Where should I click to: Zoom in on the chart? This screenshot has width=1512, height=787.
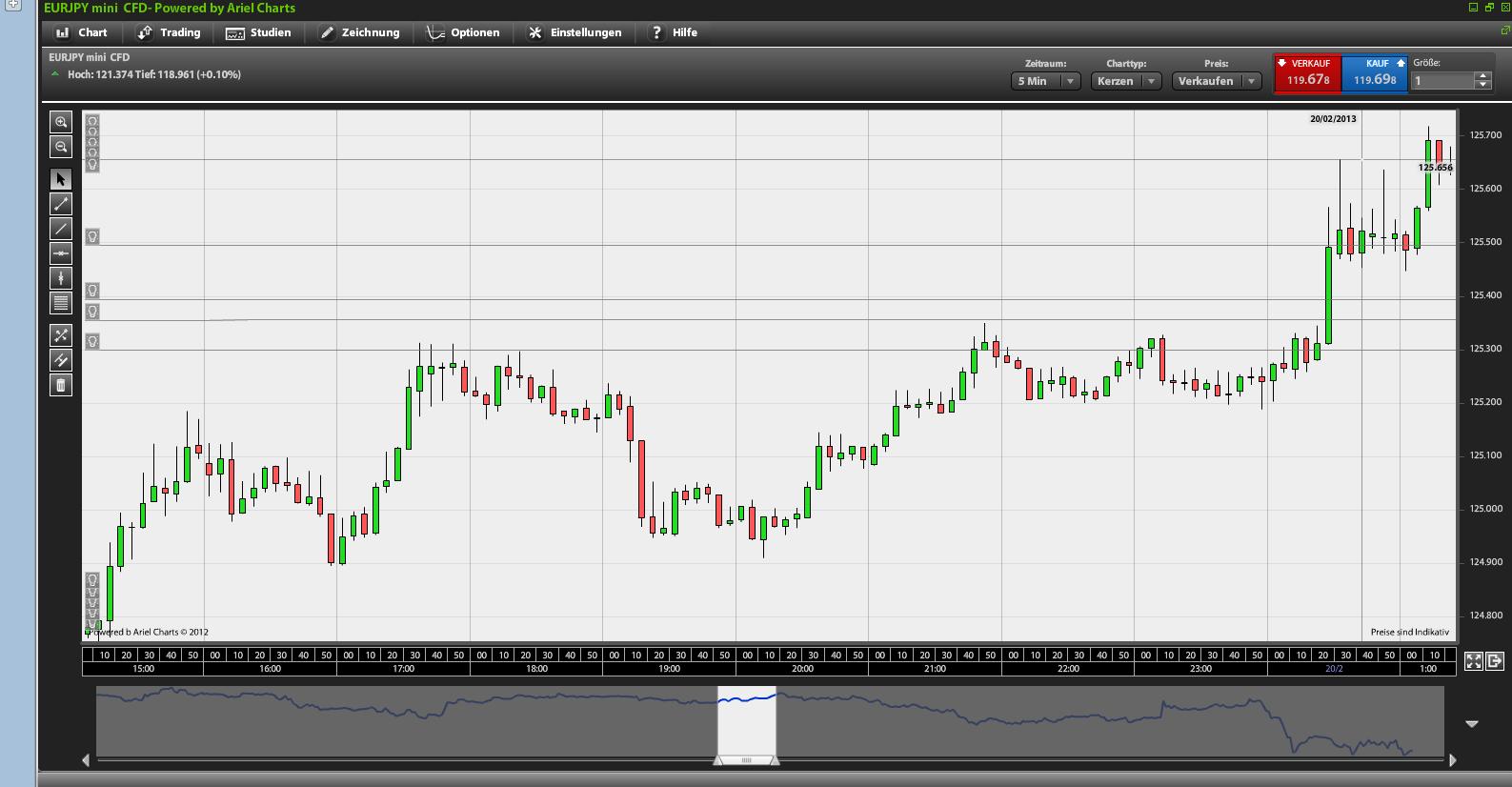(x=61, y=122)
